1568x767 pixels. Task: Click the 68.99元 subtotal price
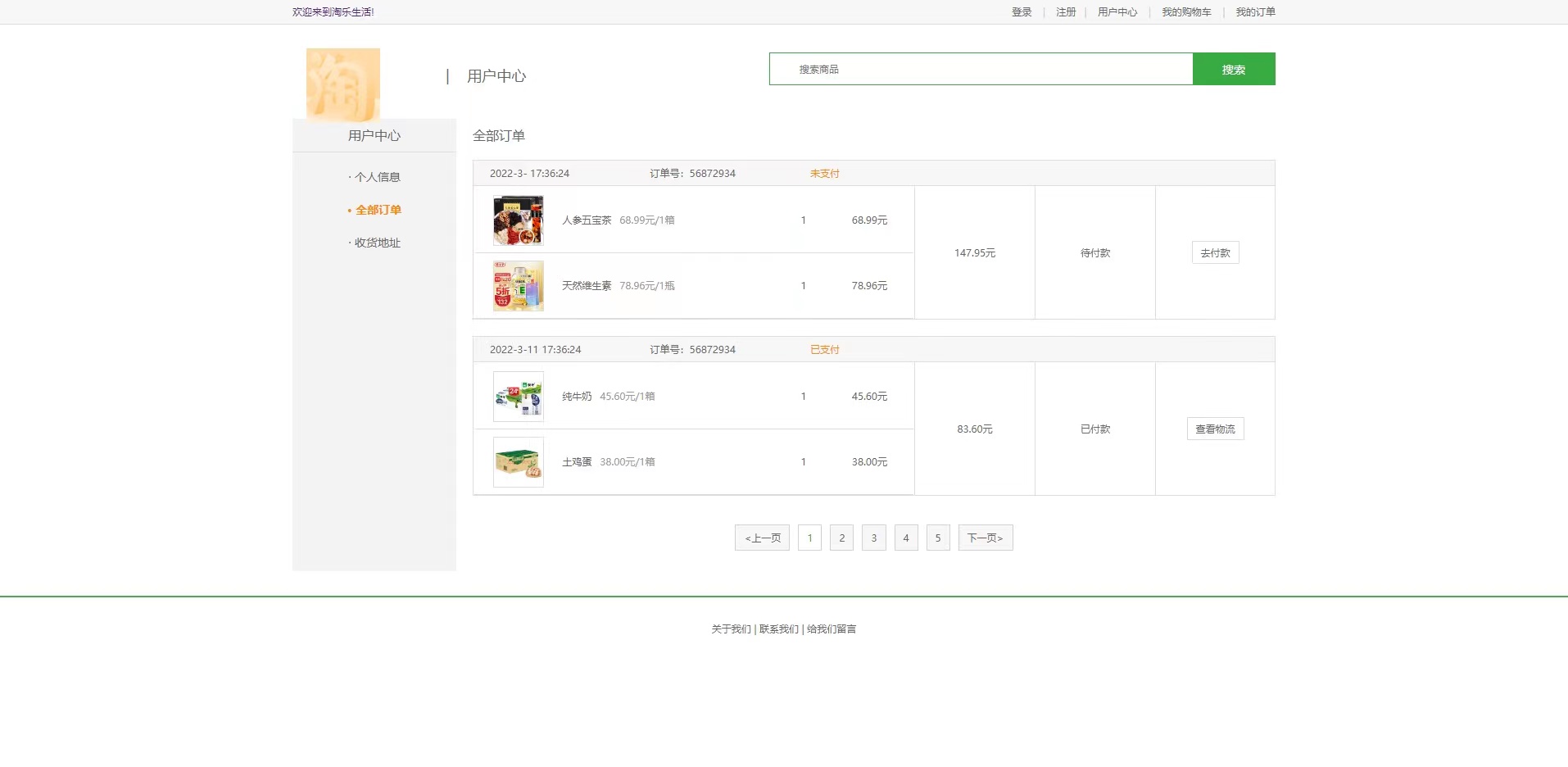click(x=869, y=220)
